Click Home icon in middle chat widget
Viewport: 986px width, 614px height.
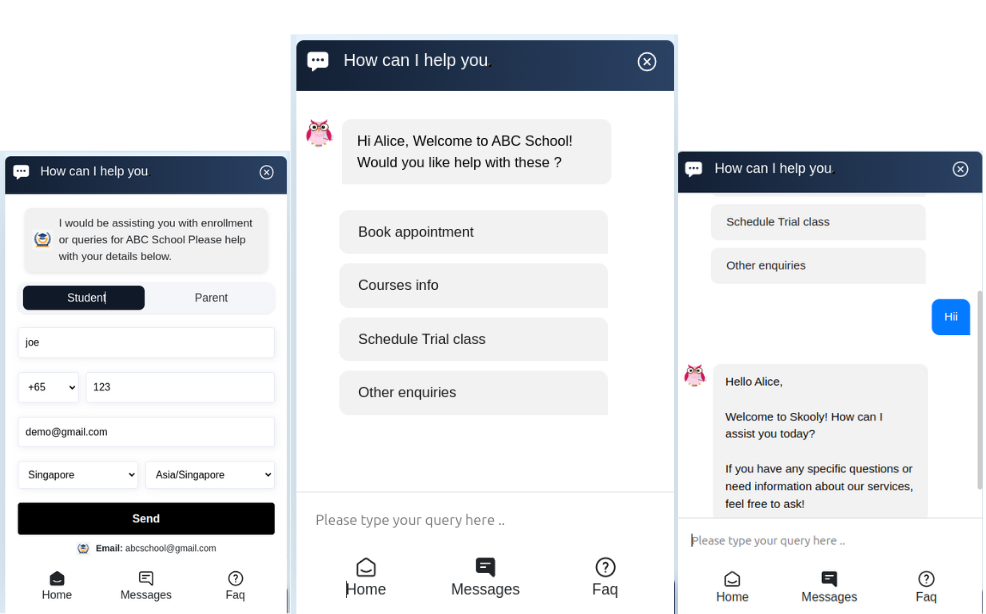[366, 567]
